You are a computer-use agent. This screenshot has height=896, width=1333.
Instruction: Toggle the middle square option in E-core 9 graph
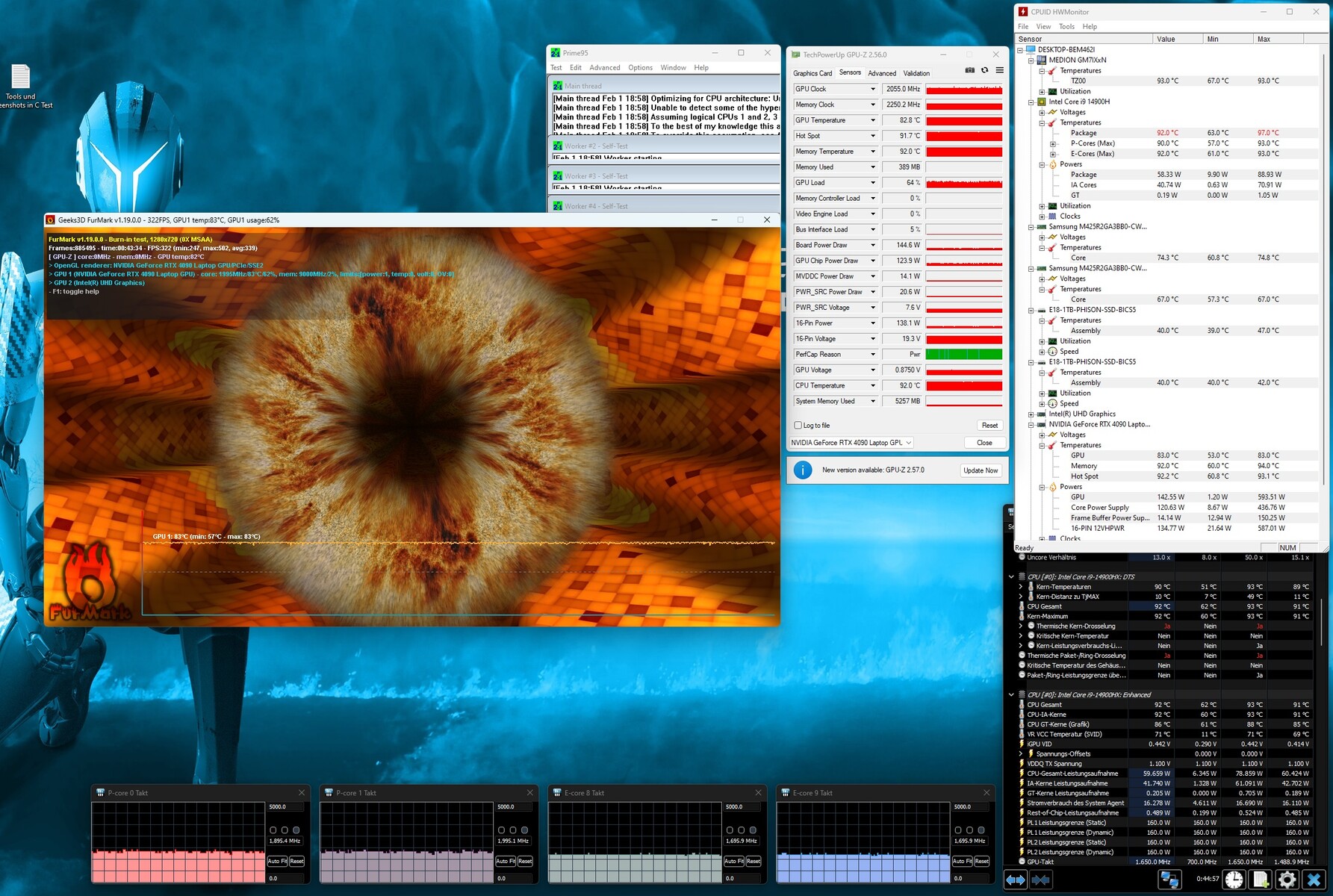tap(970, 830)
